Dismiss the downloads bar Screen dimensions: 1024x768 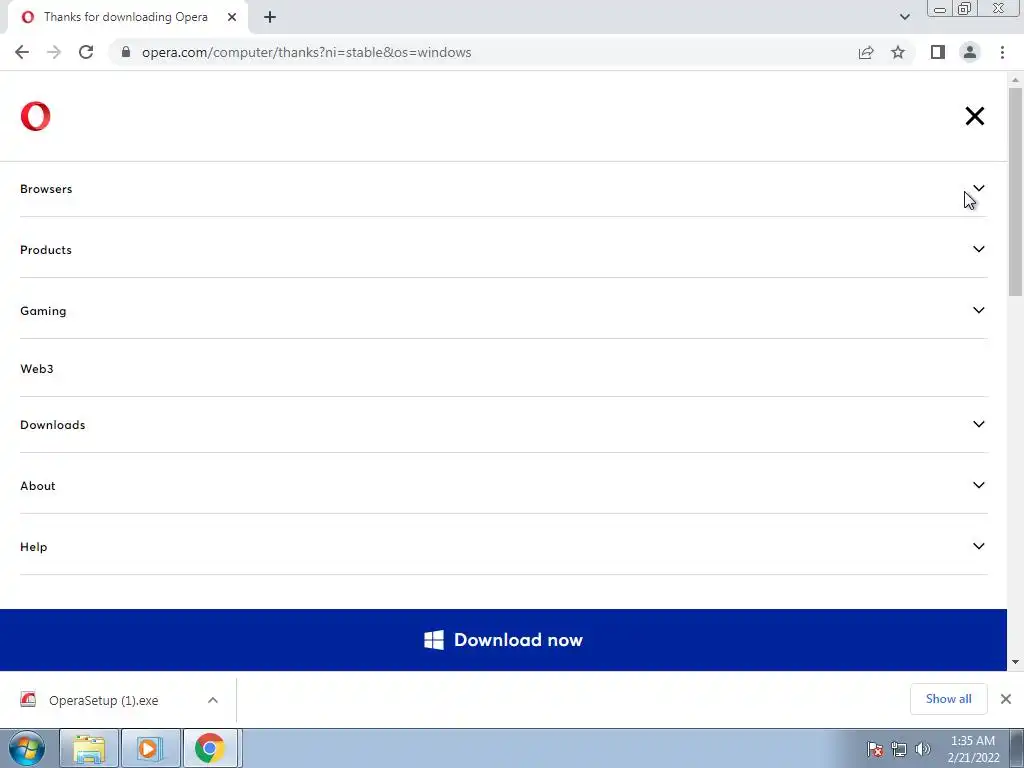click(x=1006, y=699)
